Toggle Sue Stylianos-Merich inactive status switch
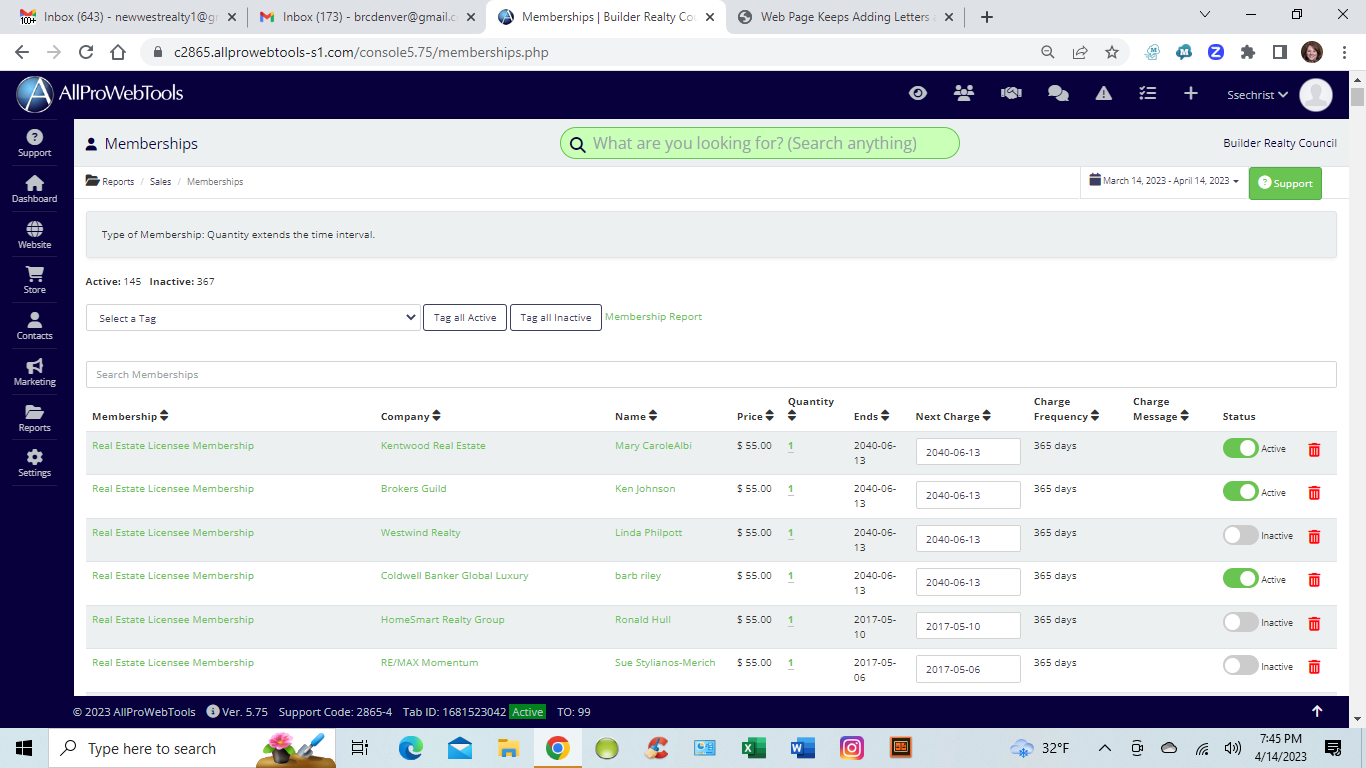Viewport: 1366px width, 768px height. [1240, 665]
